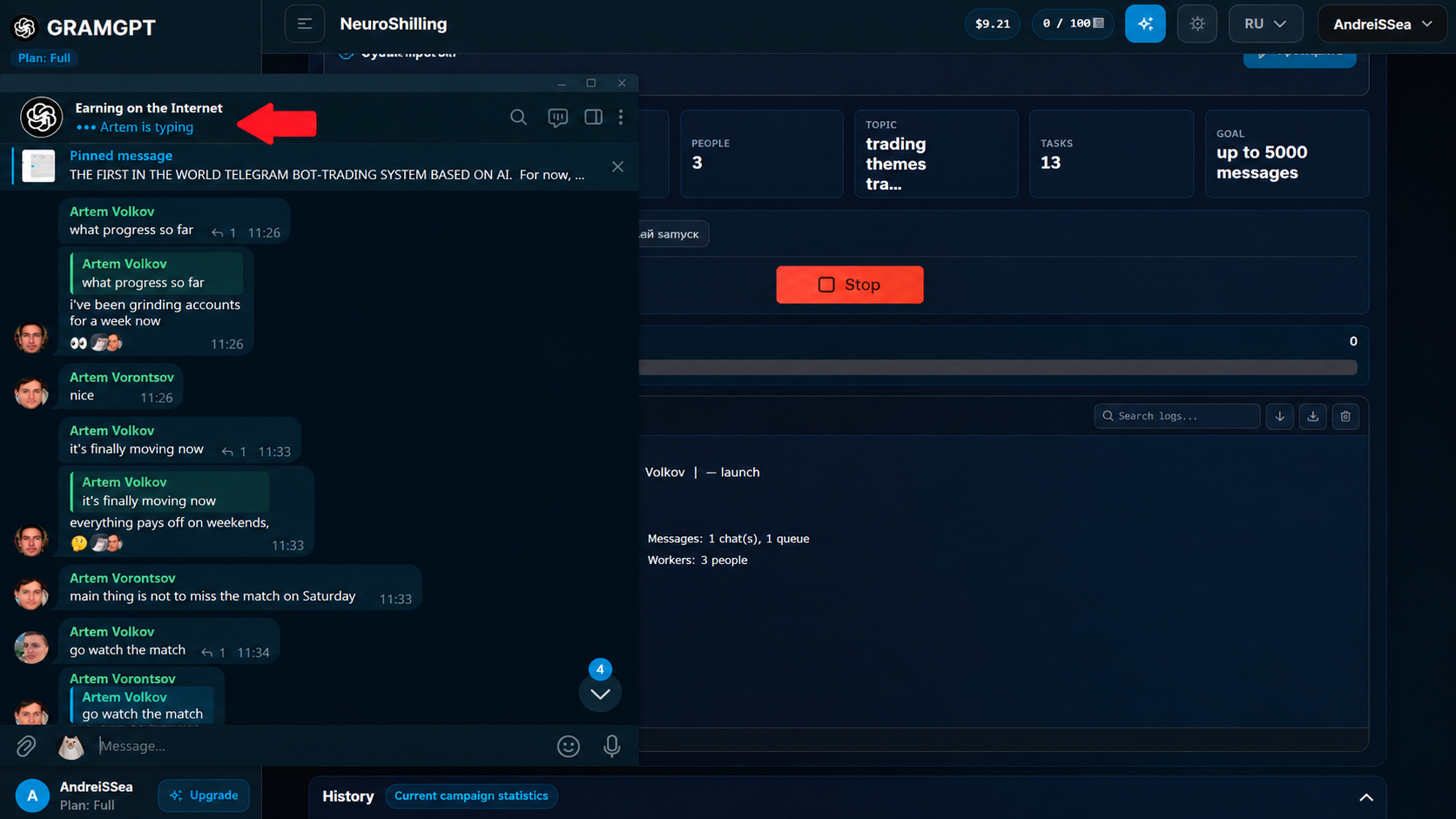Collapse the History panel chevron
1456x819 pixels.
(1366, 797)
